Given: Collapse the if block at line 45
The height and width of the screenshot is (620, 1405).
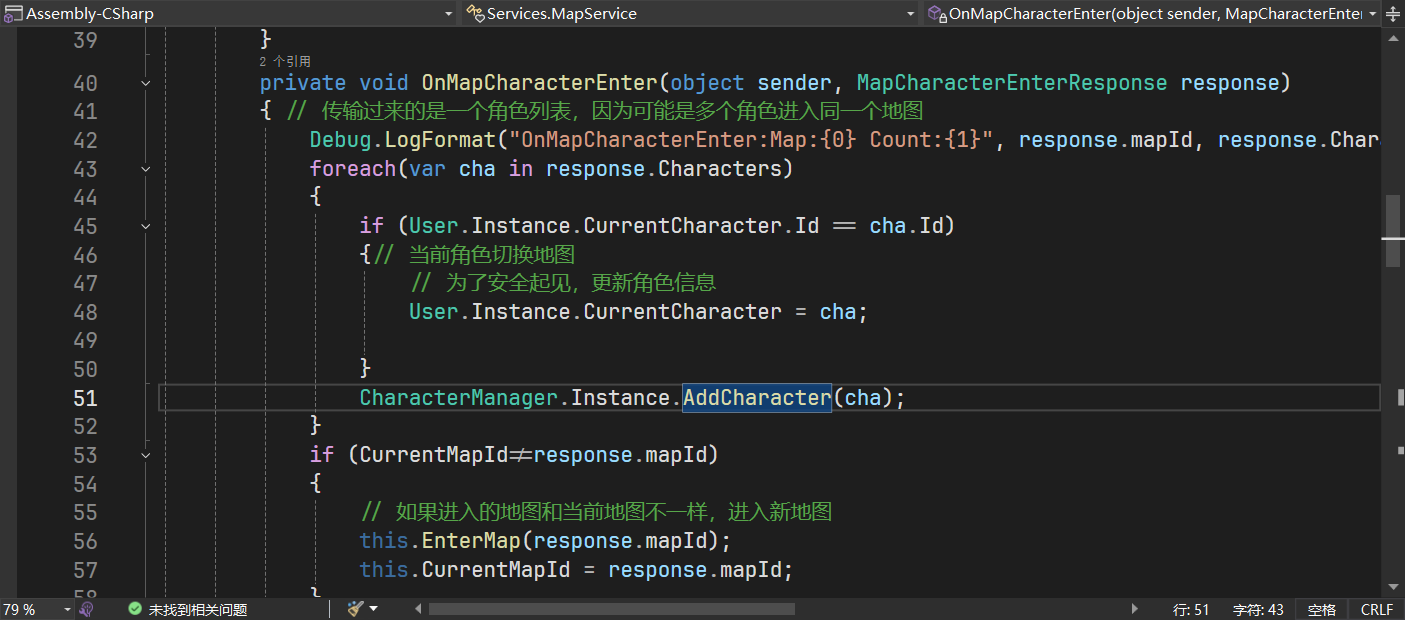Looking at the screenshot, I should tap(146, 227).
